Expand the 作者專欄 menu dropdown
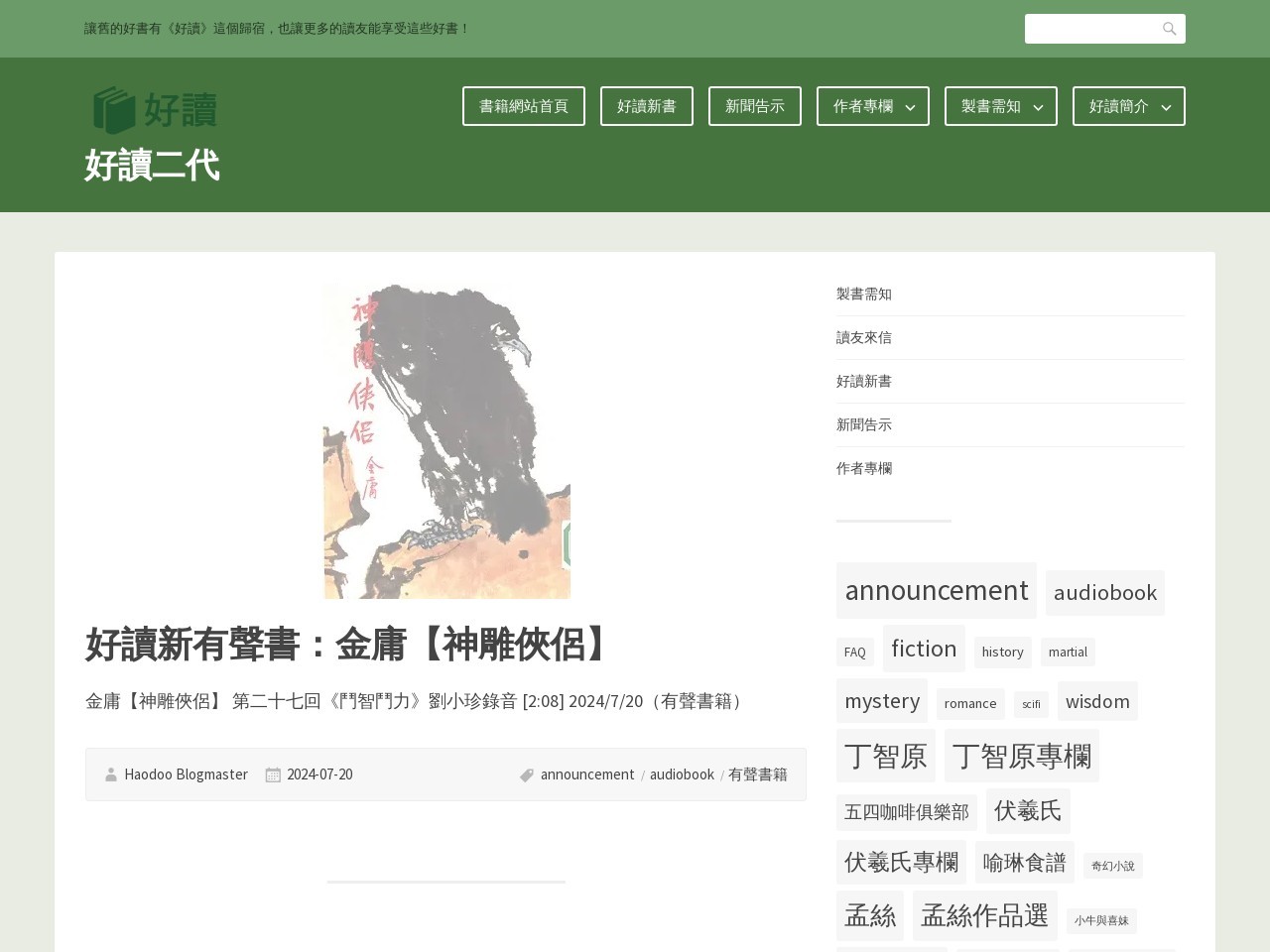1270x952 pixels. click(x=910, y=107)
